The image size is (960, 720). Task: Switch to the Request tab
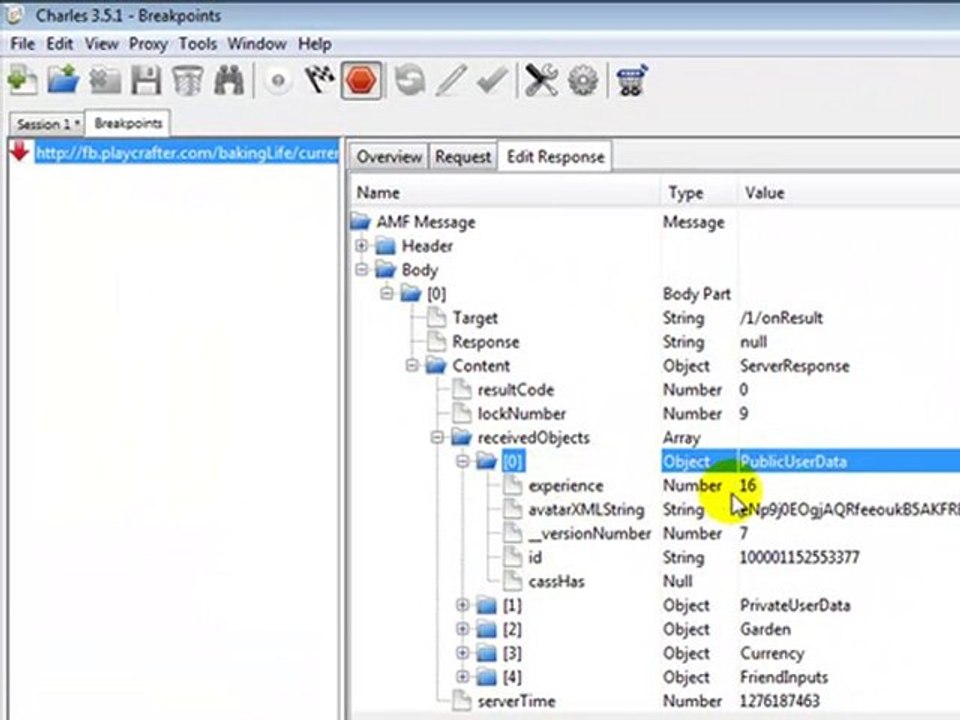[463, 157]
